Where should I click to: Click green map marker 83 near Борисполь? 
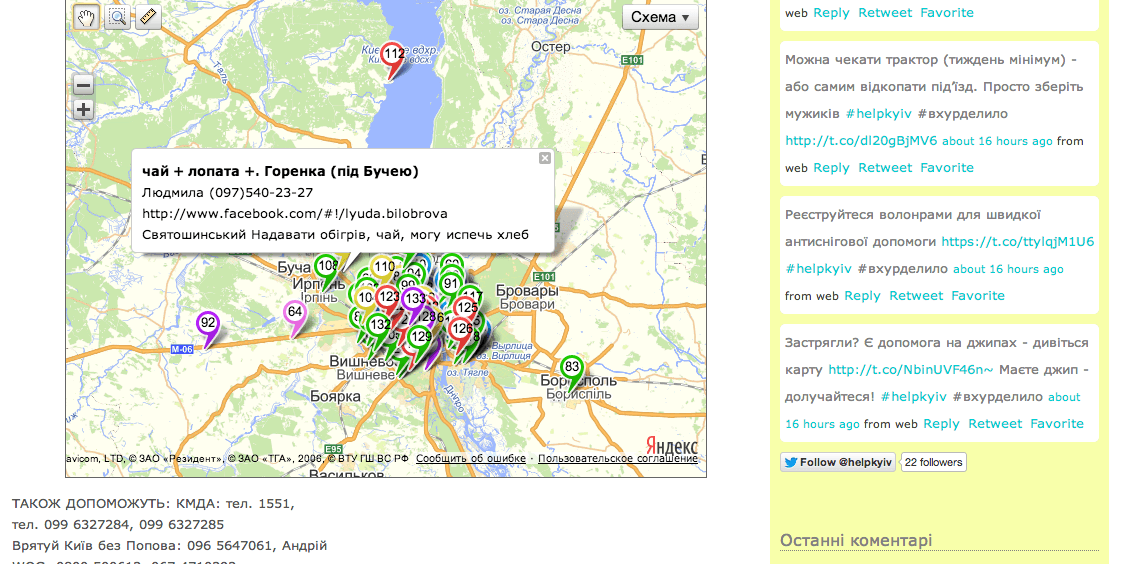click(x=572, y=369)
